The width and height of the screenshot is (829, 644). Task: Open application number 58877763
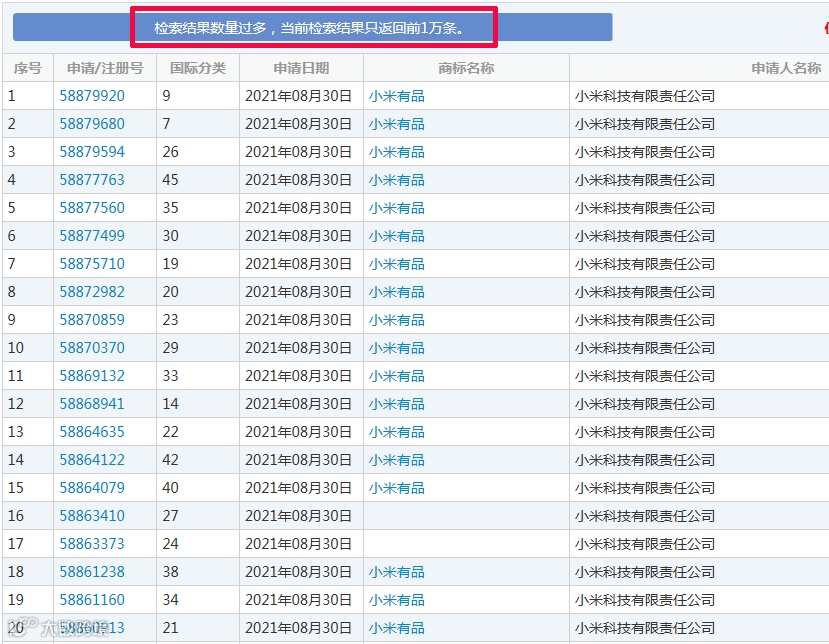pos(92,180)
